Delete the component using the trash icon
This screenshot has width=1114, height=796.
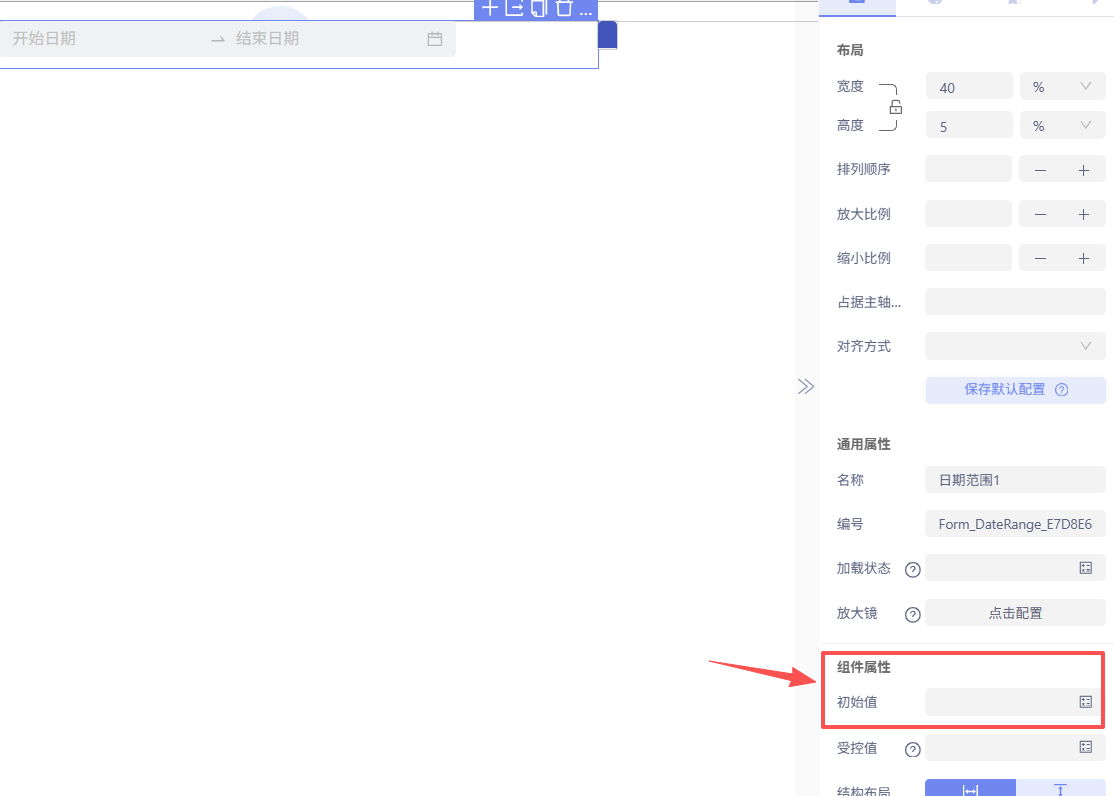[563, 9]
